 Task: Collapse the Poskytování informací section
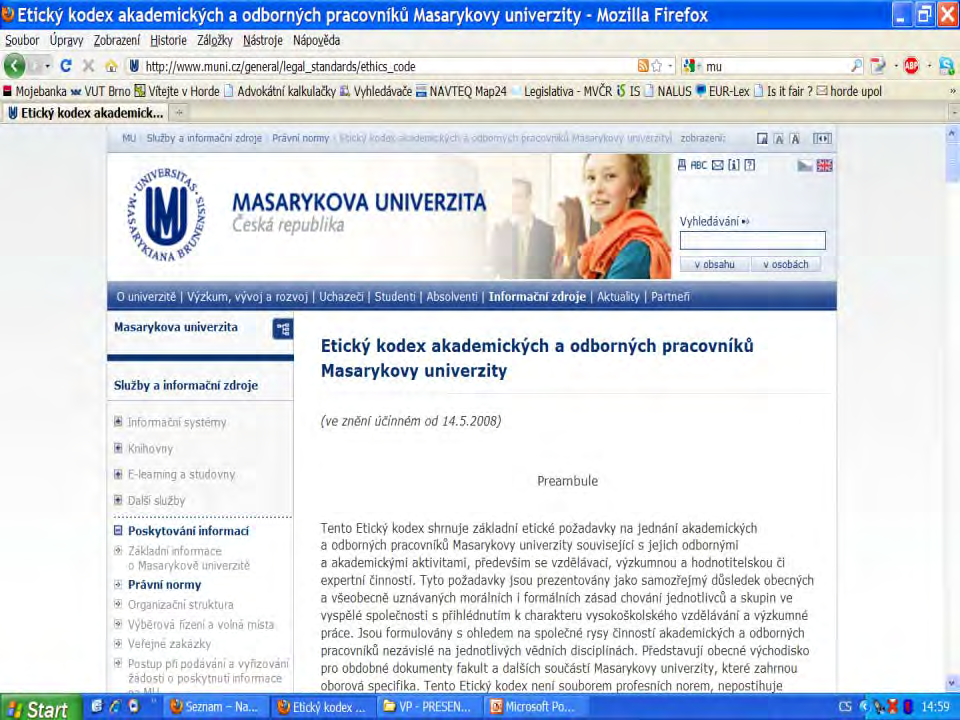118,530
